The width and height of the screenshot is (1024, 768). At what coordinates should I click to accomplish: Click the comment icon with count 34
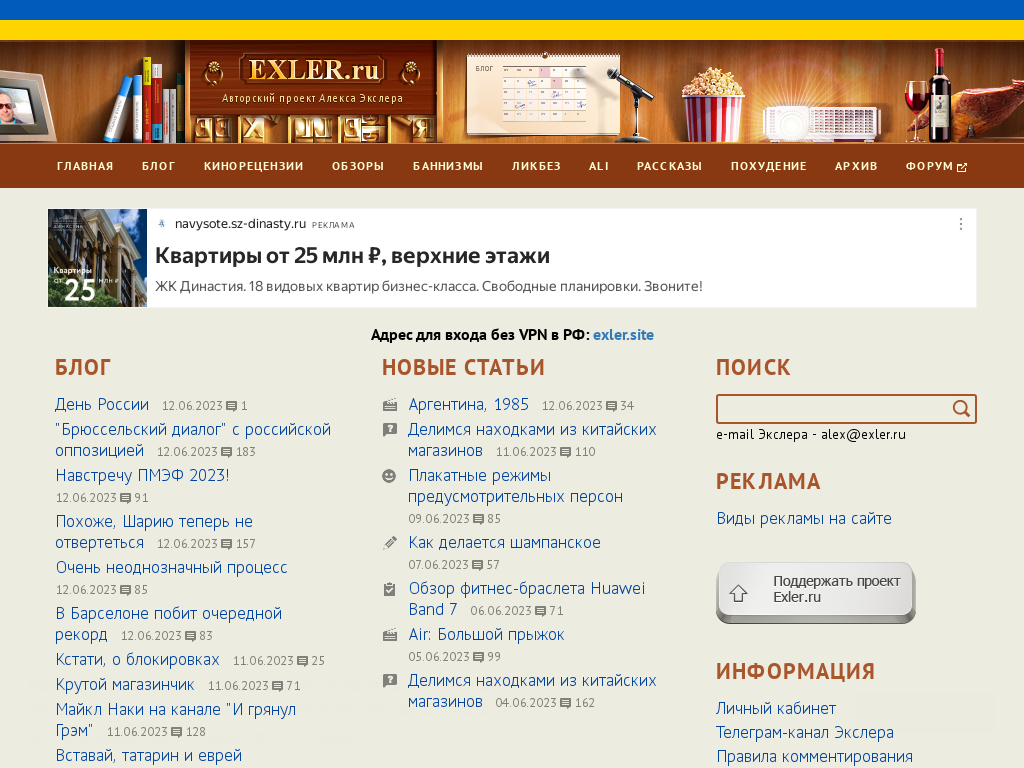click(x=611, y=406)
